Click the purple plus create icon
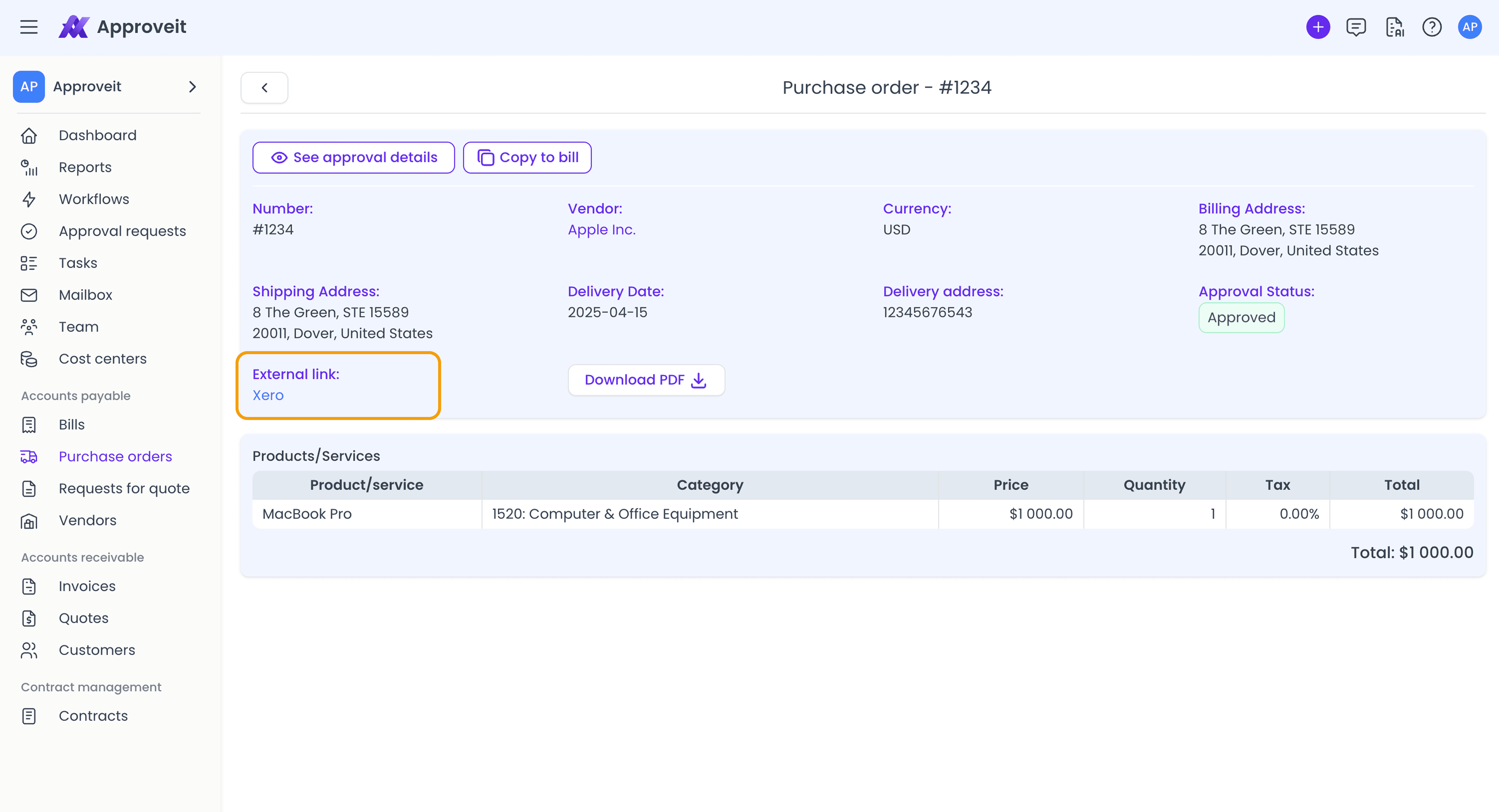Viewport: 1499px width, 812px height. coord(1318,27)
